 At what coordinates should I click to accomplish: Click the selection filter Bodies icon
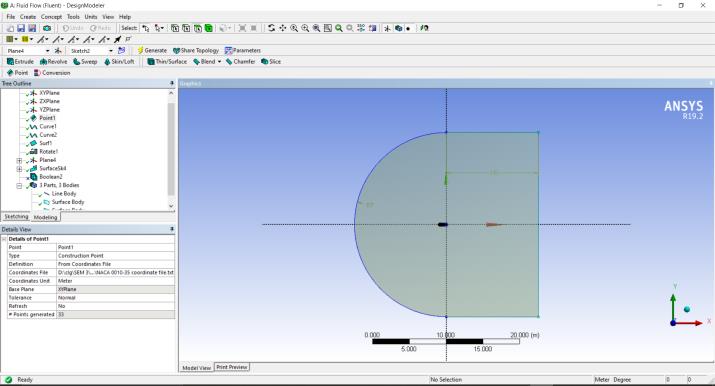(x=208, y=28)
